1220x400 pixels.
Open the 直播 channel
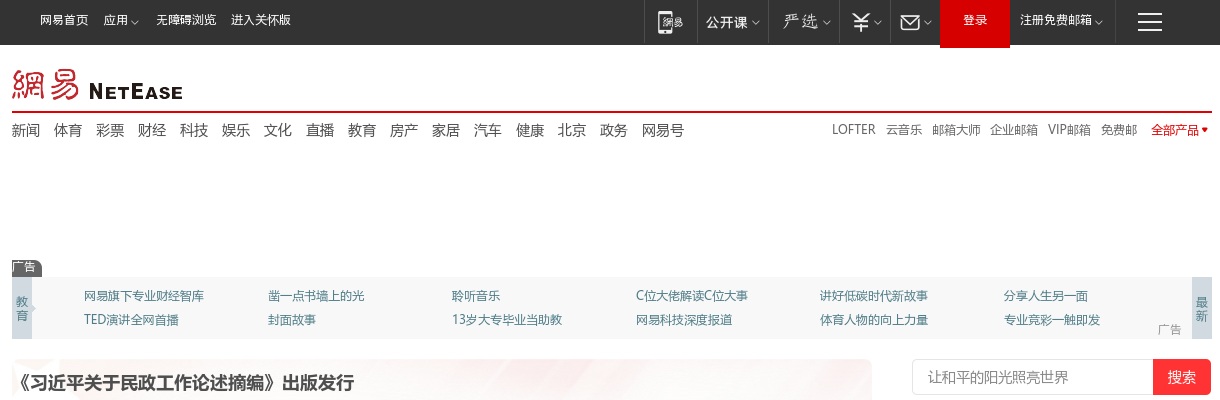[x=320, y=130]
